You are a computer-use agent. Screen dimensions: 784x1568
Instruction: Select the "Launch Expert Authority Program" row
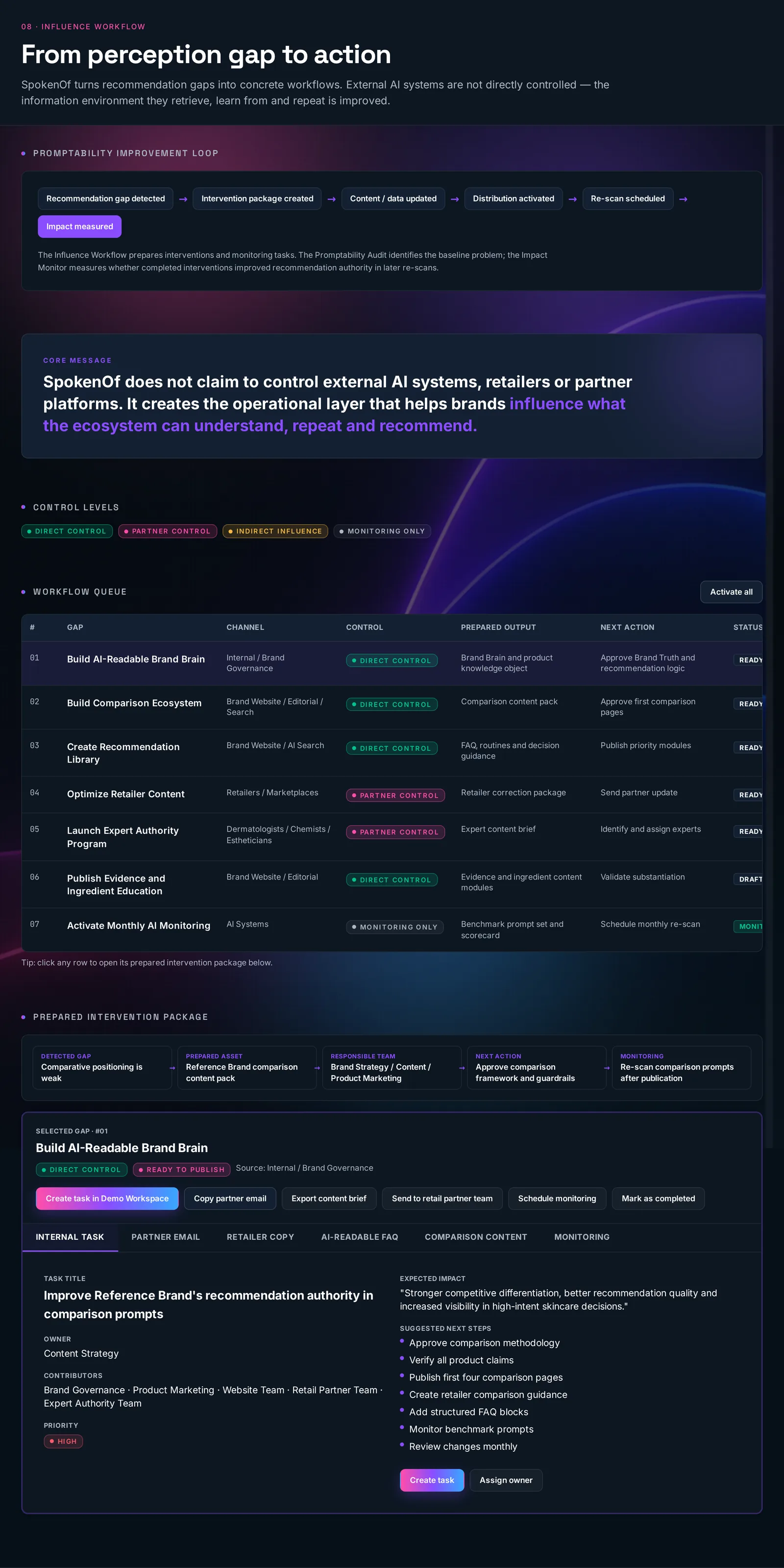tap(392, 837)
